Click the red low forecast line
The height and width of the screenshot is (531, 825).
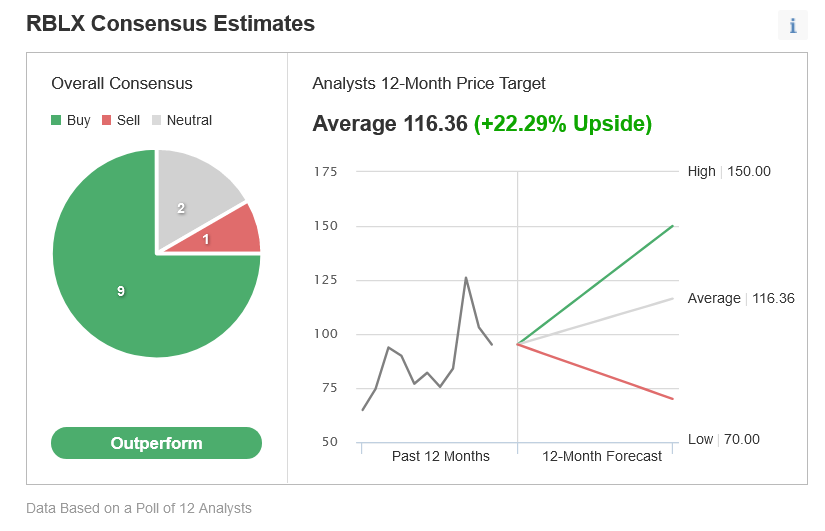[600, 373]
